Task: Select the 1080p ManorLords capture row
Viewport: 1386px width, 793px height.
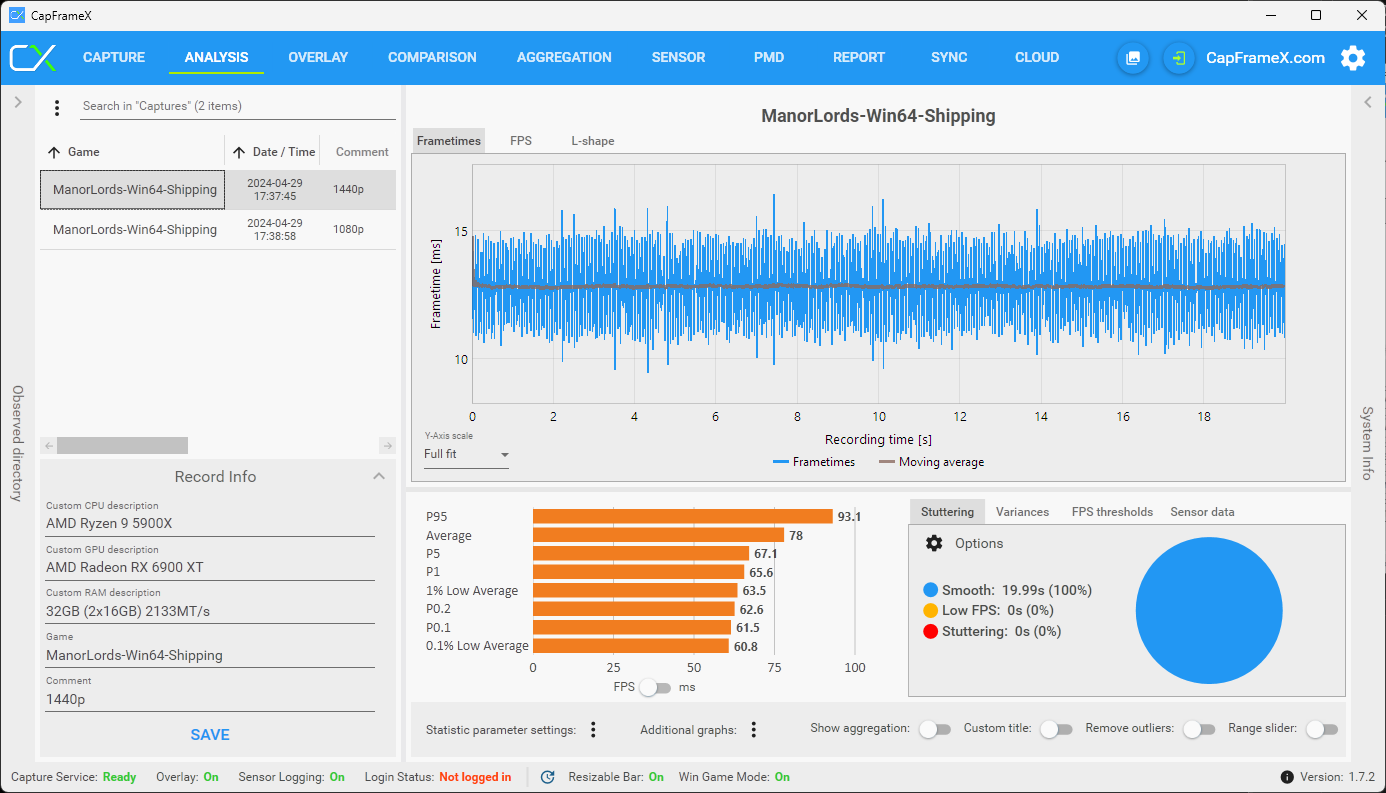Action: [218, 230]
